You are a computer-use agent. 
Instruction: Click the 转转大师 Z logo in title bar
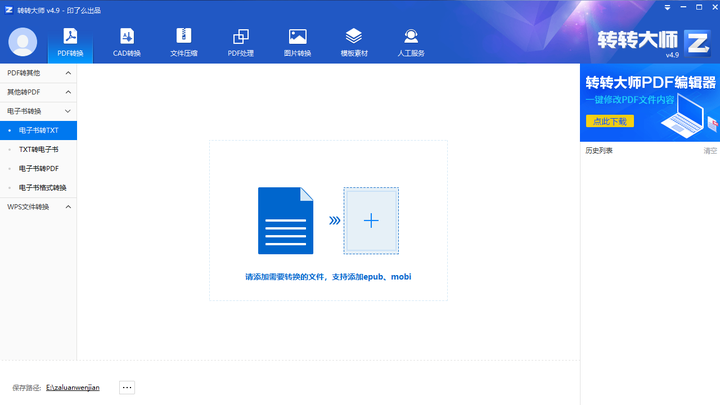(9, 10)
